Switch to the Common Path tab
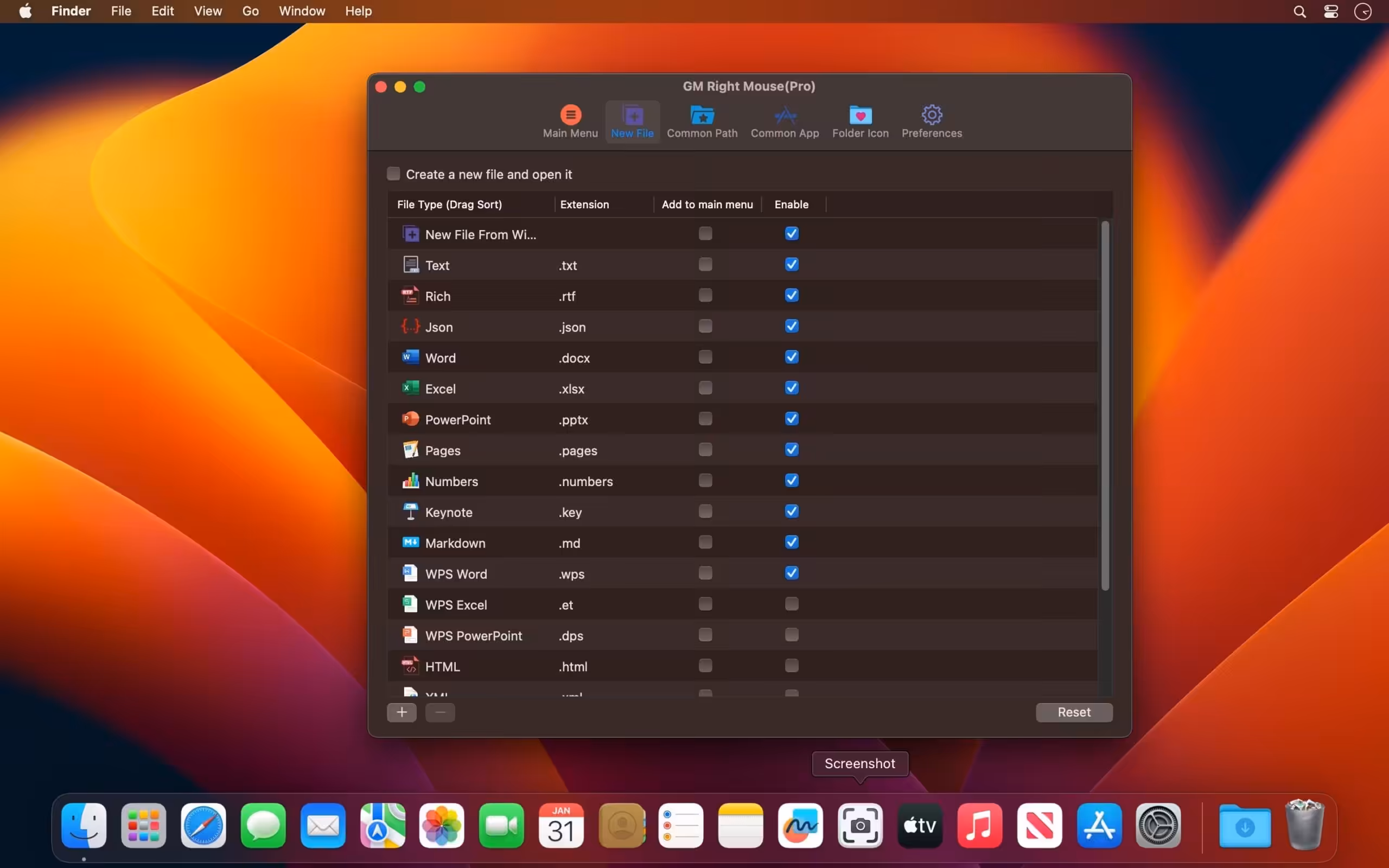1389x868 pixels. click(x=702, y=122)
